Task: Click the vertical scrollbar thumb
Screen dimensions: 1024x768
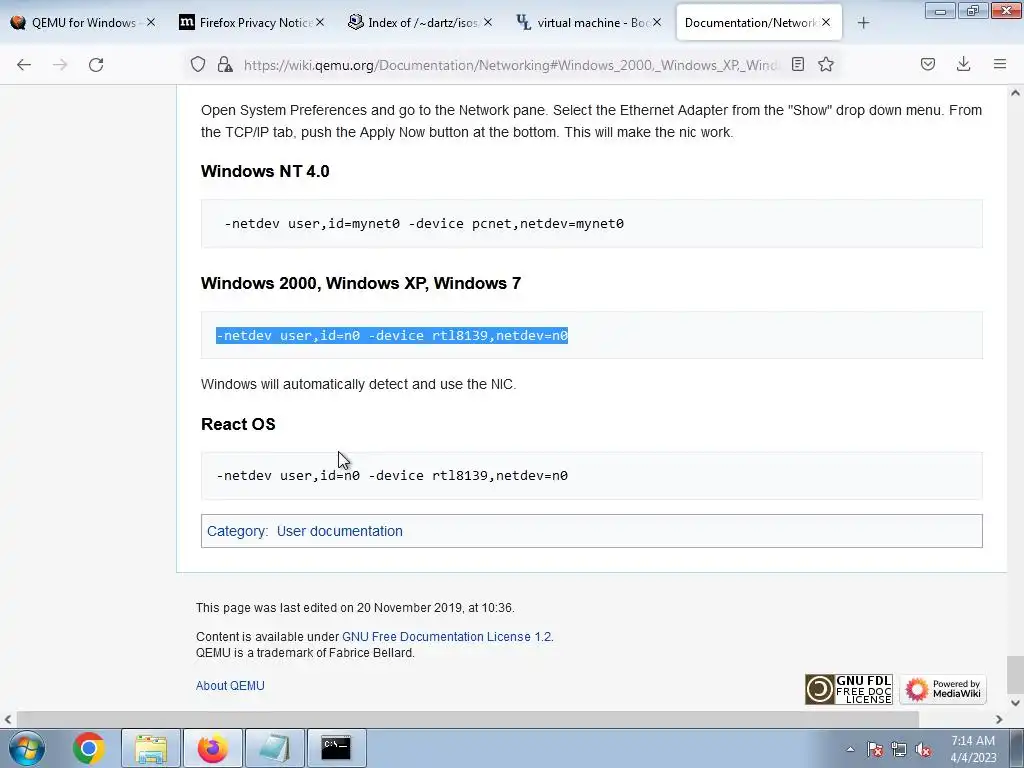Action: click(1015, 675)
